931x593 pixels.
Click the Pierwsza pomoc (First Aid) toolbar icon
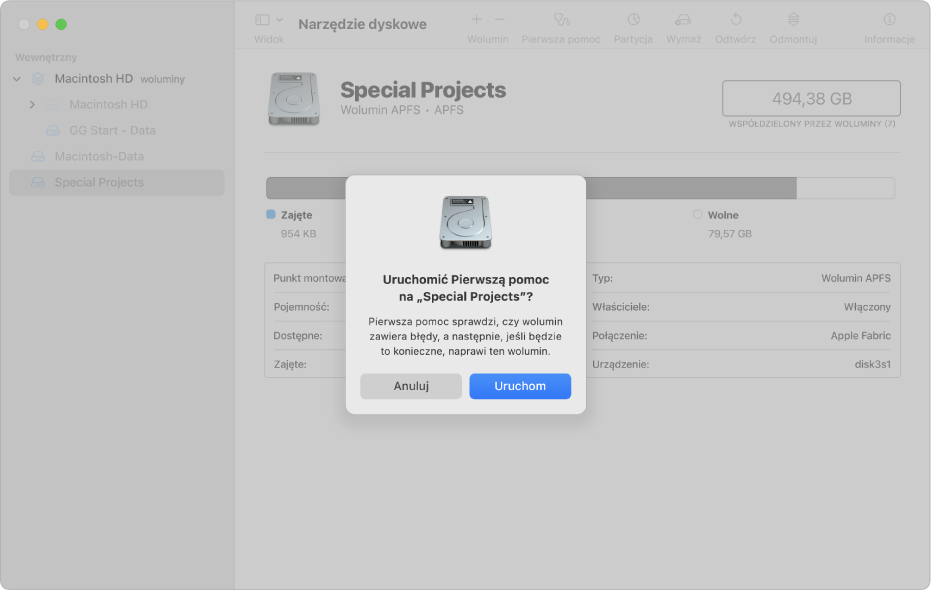pos(561,20)
